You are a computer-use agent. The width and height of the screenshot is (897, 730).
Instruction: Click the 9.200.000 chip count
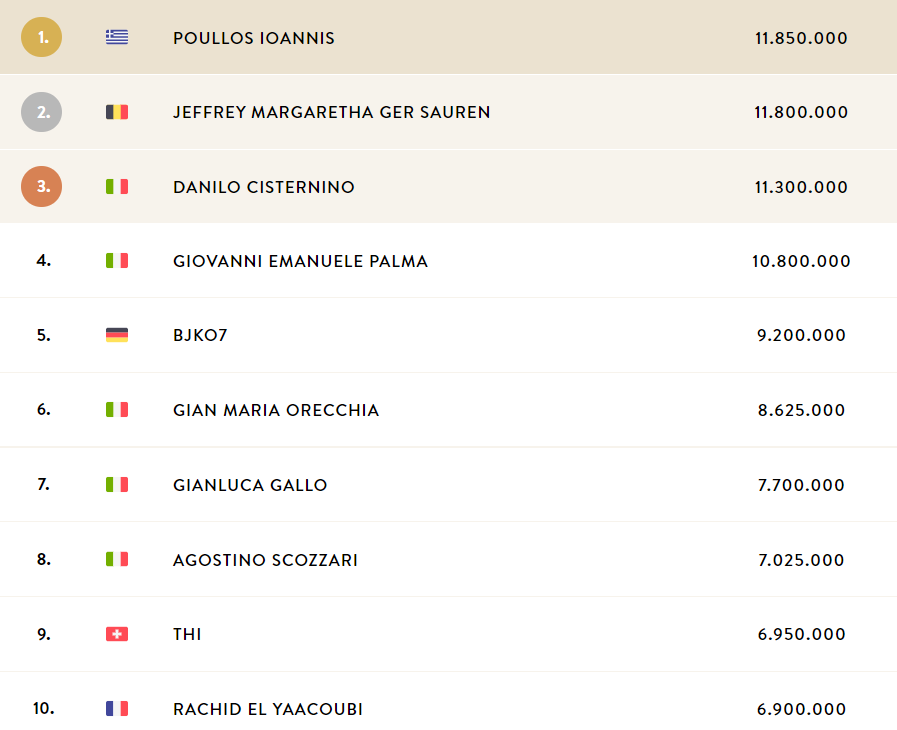(x=801, y=335)
